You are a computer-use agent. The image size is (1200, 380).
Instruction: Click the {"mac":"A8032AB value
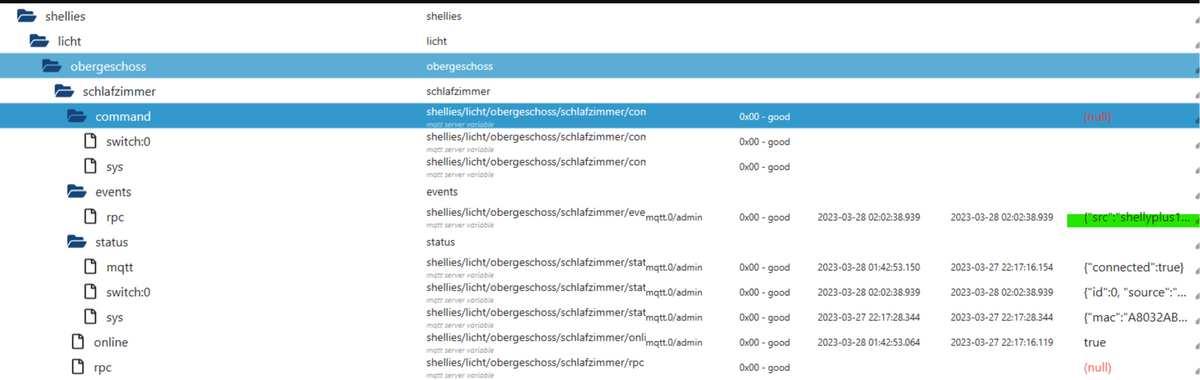click(1137, 317)
